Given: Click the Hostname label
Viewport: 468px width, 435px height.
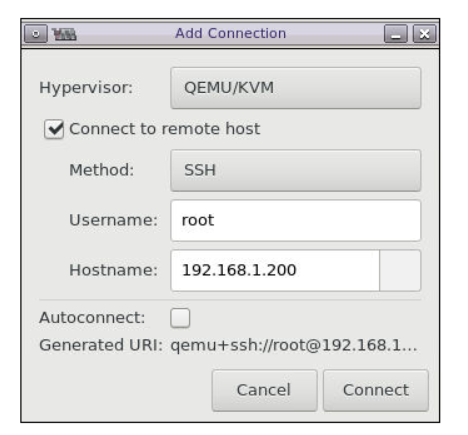Looking at the screenshot, I should pyautogui.click(x=113, y=270).
